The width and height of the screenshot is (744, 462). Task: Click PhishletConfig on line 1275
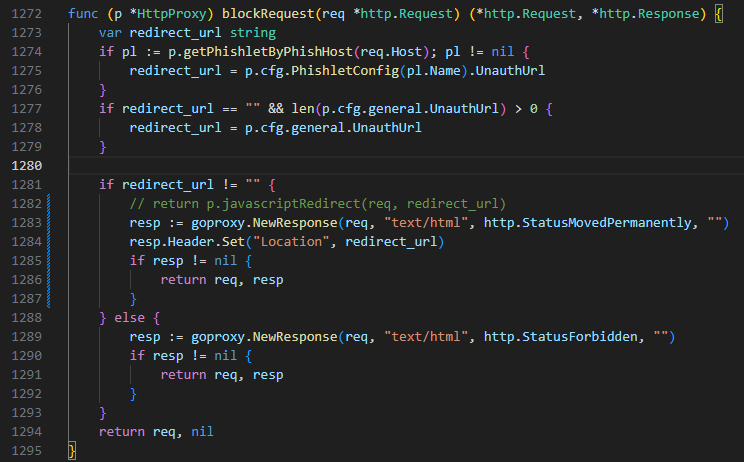(x=345, y=71)
